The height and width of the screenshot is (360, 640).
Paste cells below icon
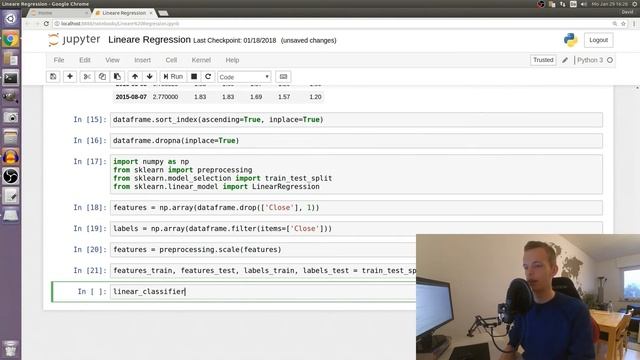117,77
